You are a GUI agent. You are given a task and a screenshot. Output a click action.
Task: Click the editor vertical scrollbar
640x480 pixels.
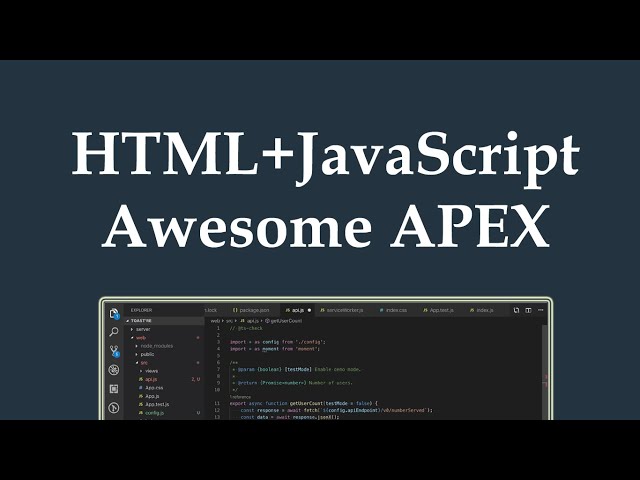point(544,371)
